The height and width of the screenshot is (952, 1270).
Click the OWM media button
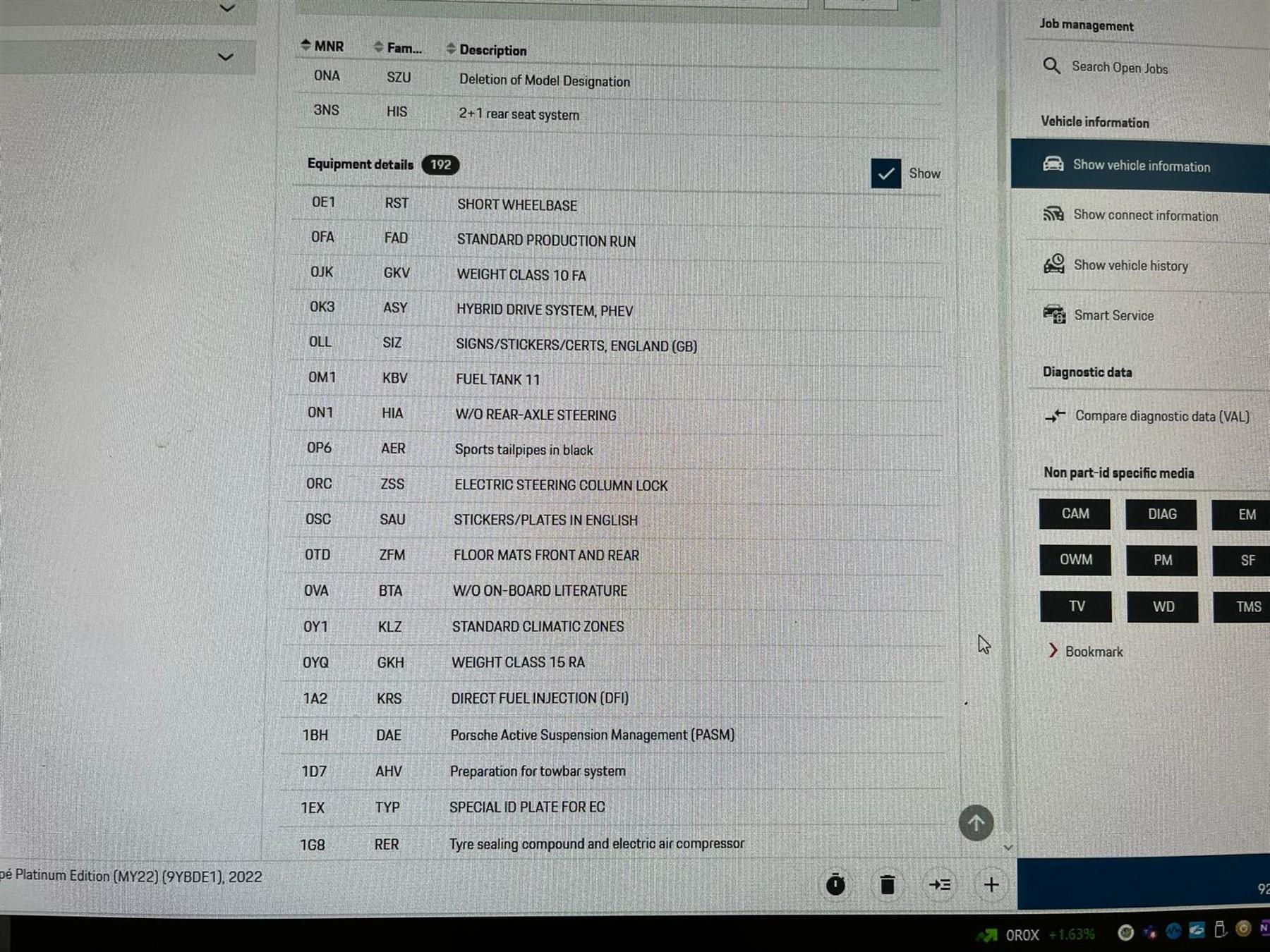click(1075, 560)
